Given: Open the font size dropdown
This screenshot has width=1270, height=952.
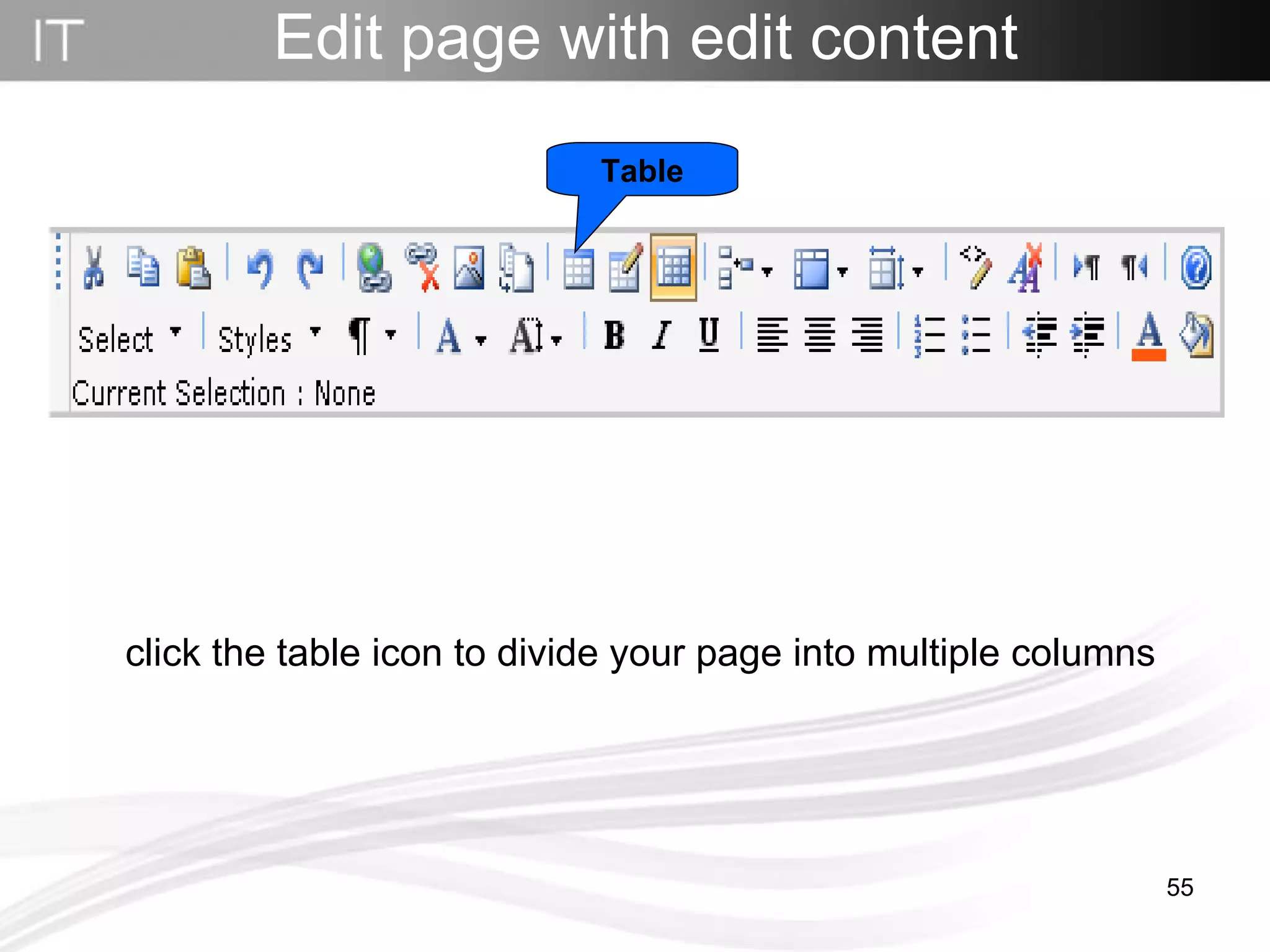Looking at the screenshot, I should coord(536,336).
